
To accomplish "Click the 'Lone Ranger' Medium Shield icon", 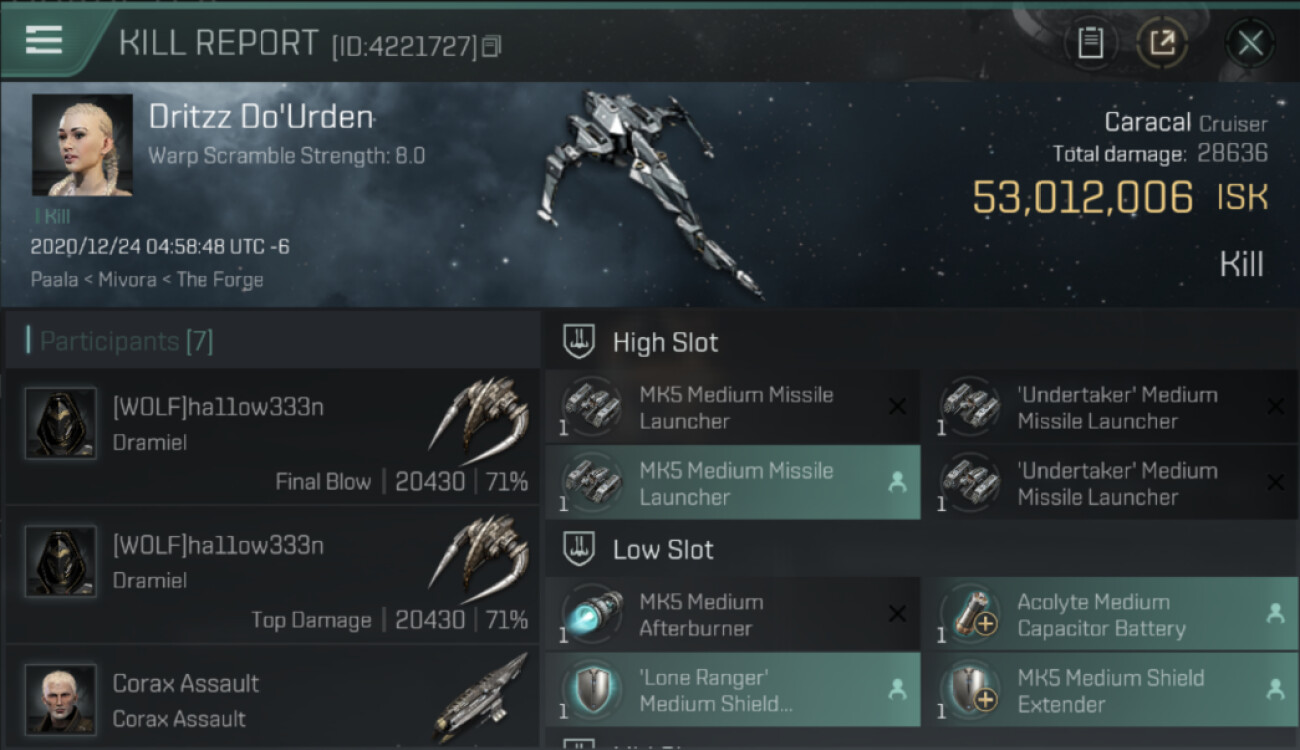I will tap(592, 690).
